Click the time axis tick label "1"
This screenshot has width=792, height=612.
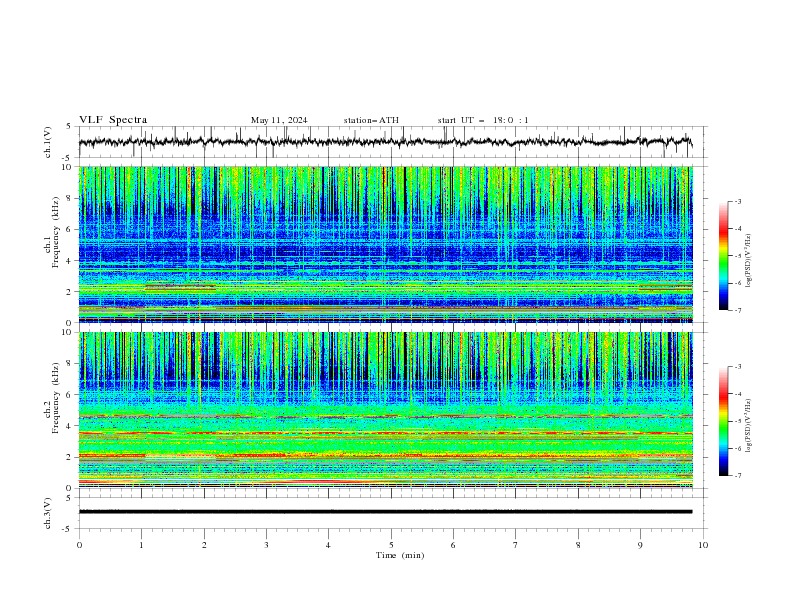[x=141, y=545]
